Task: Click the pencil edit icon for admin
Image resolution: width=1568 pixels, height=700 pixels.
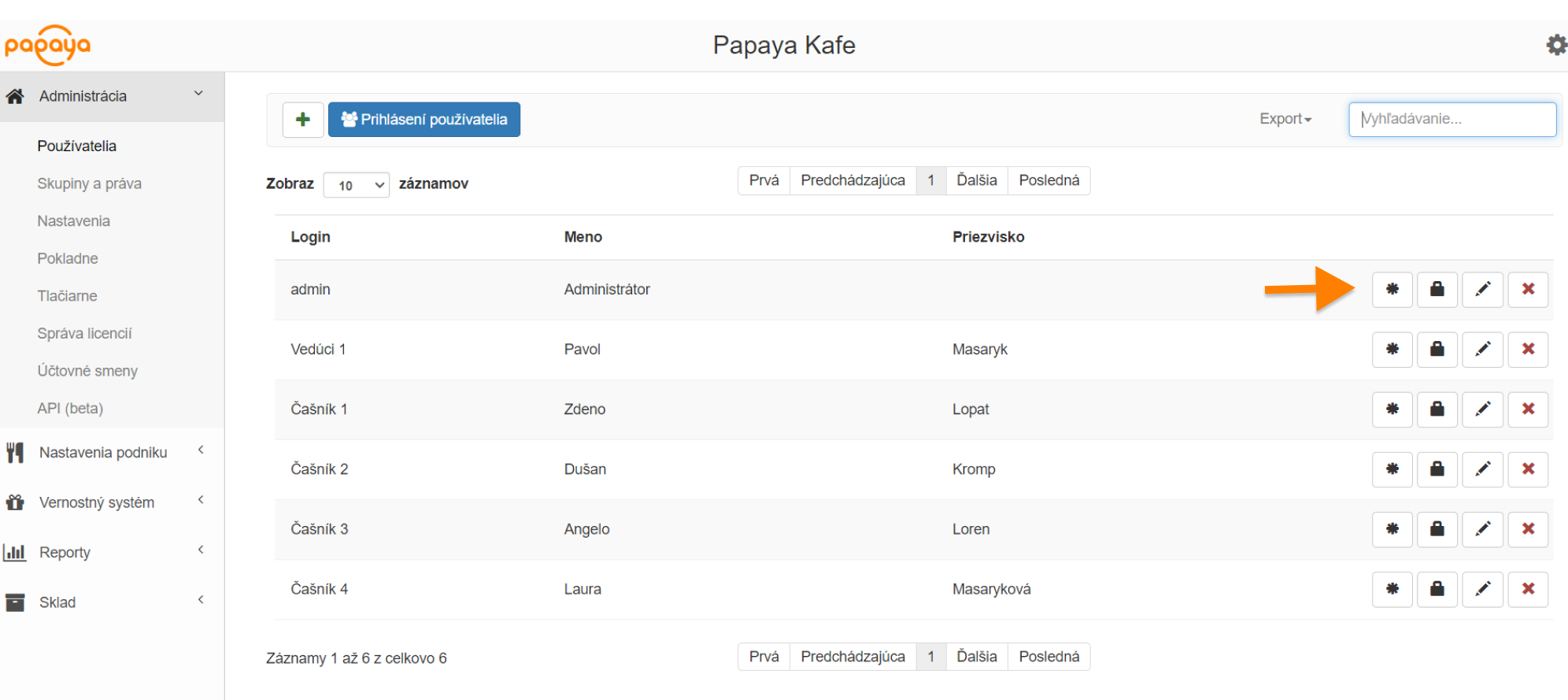Action: coord(1482,290)
